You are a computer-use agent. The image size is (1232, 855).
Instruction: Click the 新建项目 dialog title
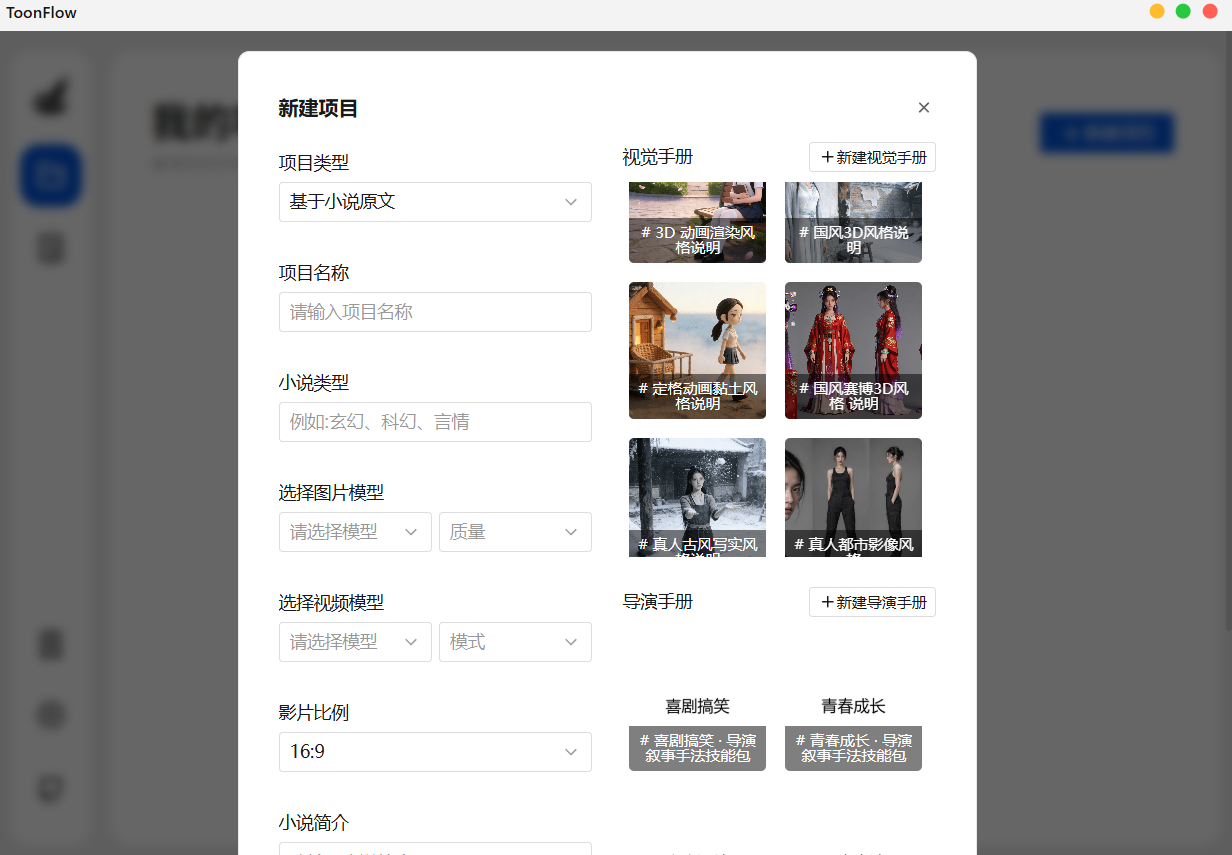click(318, 109)
